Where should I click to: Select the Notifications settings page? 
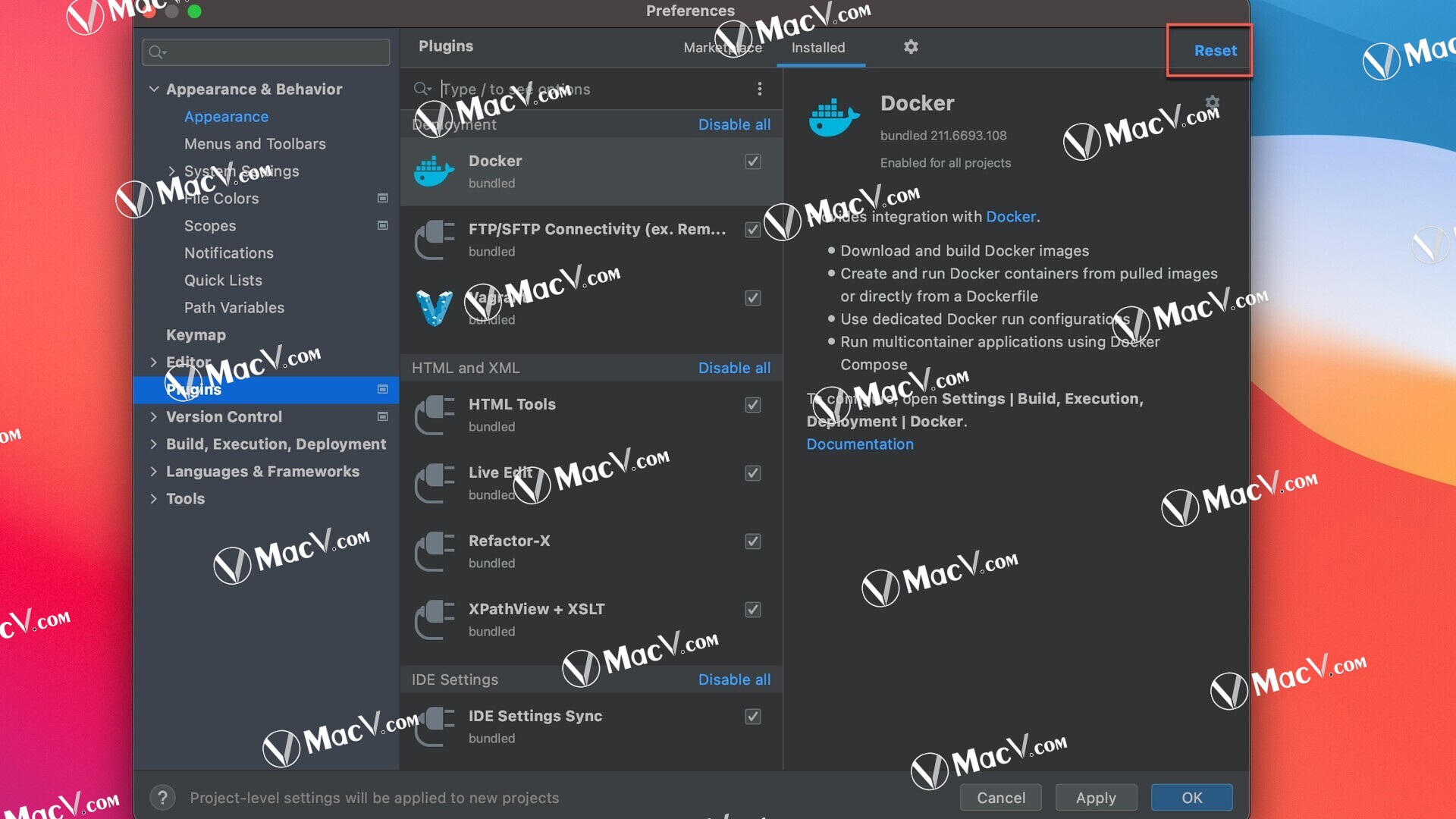(229, 253)
